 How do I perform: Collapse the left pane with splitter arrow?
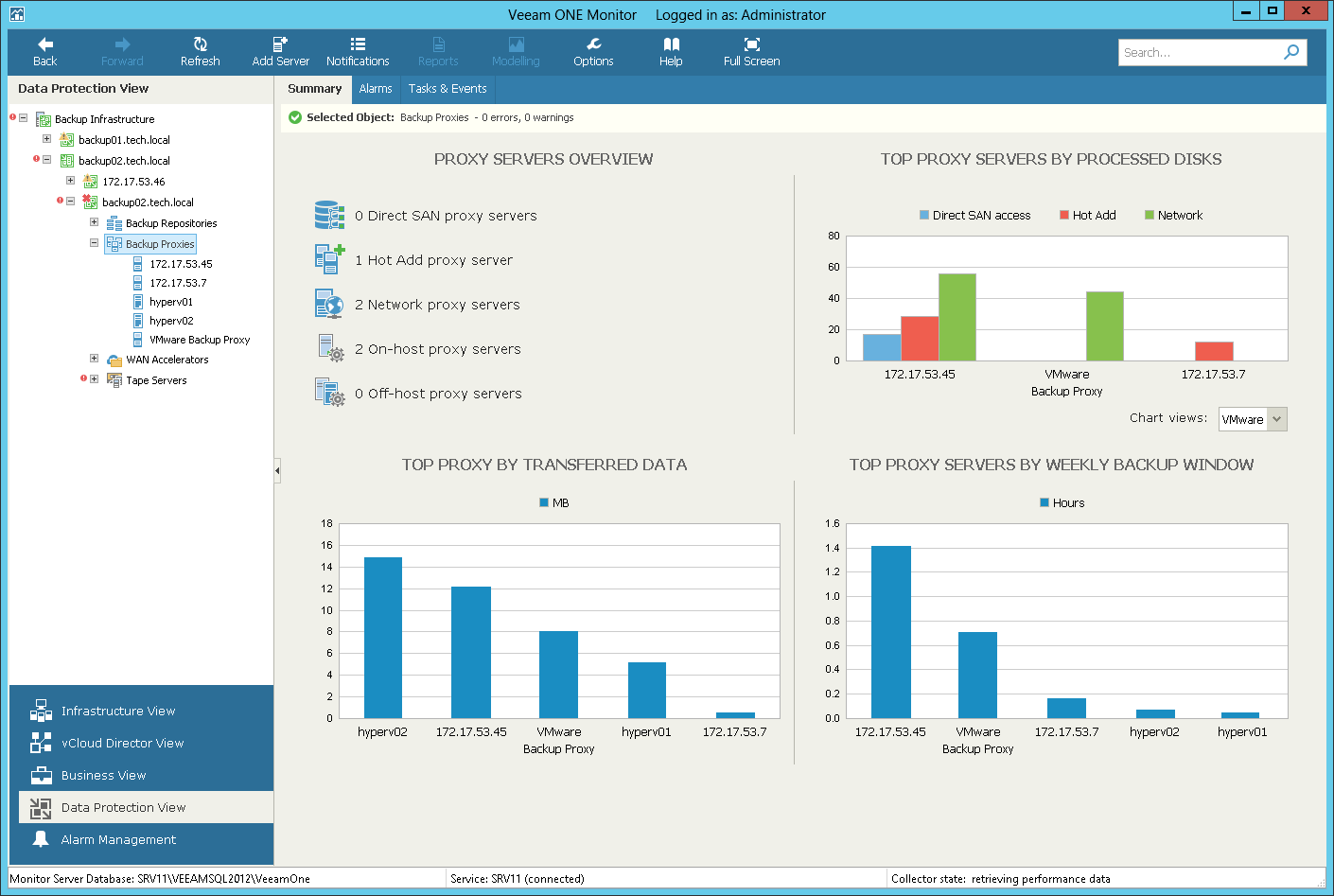277,470
